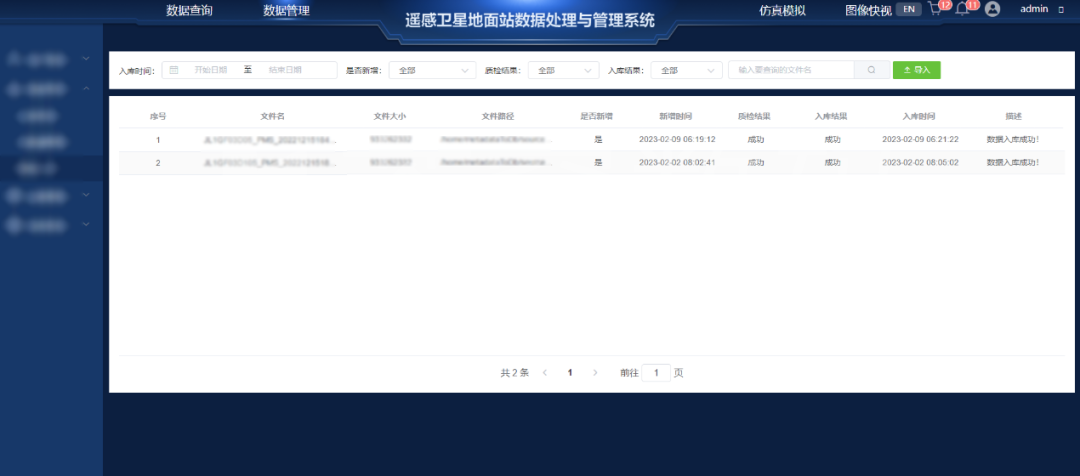This screenshot has height=476, width=1080.
Task: Open the 入库结果 dropdown
Action: point(686,70)
